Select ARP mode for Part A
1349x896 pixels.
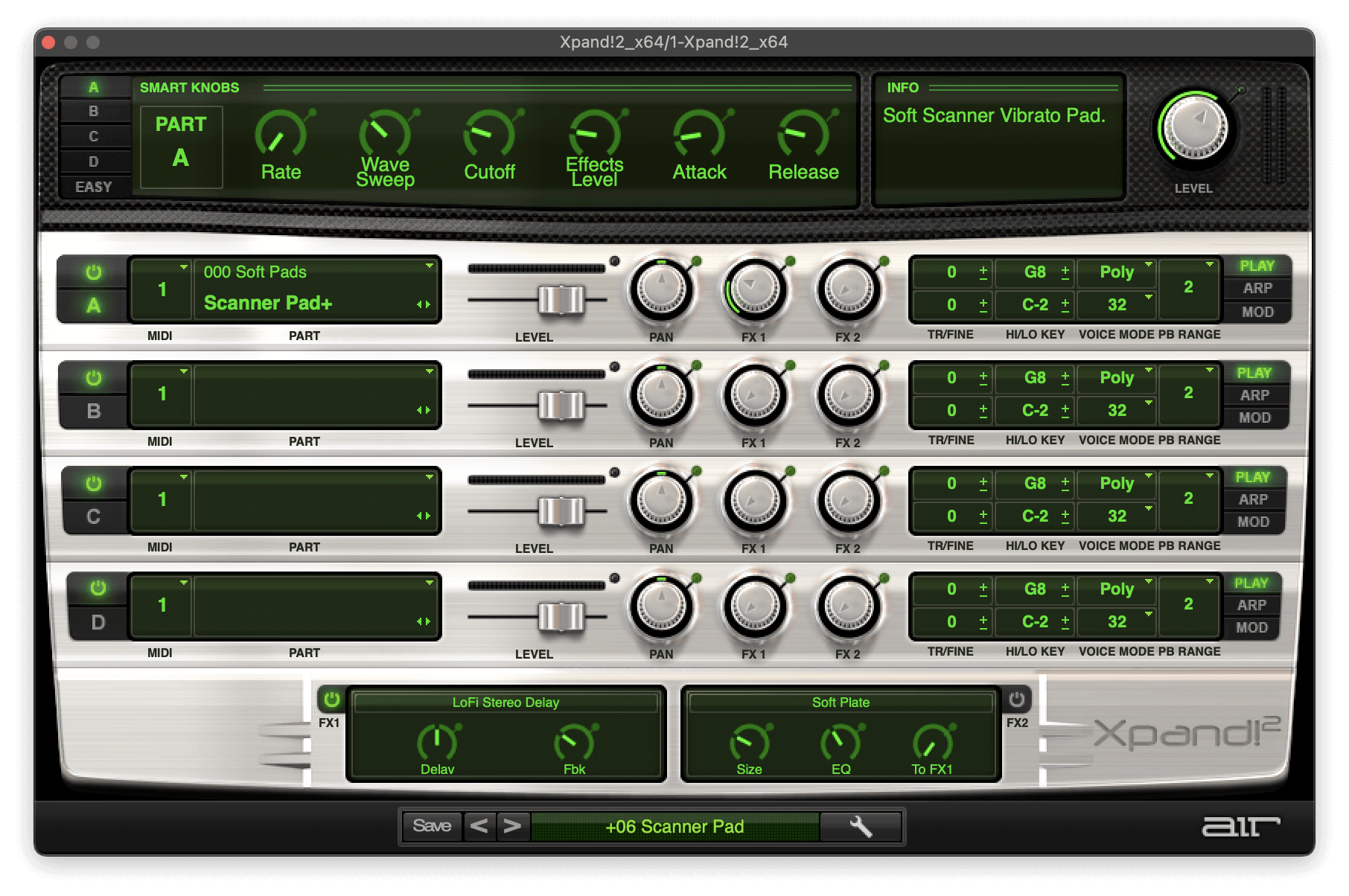pos(1257,289)
